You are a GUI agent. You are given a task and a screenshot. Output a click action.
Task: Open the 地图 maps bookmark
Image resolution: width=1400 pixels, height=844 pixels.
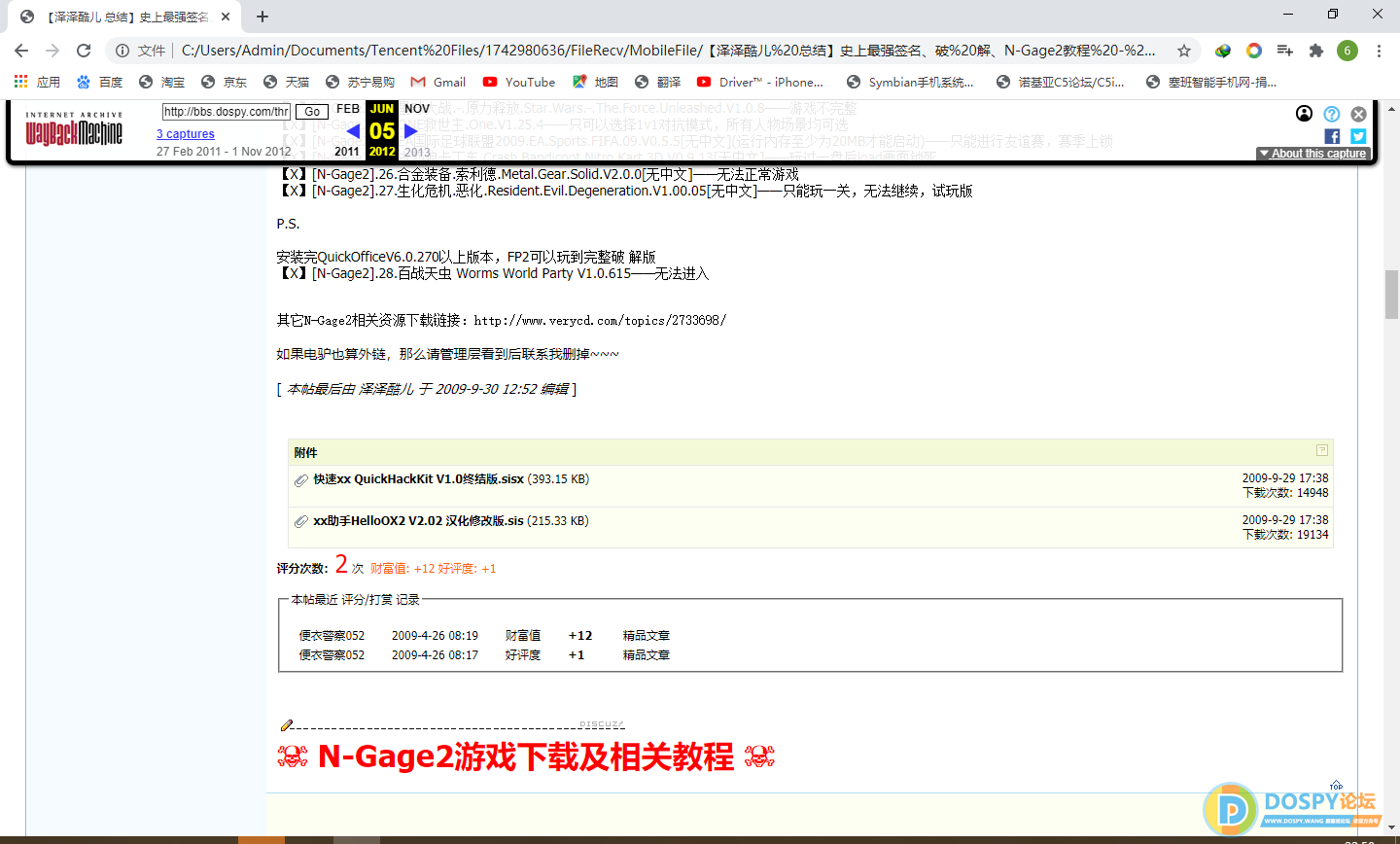(595, 82)
